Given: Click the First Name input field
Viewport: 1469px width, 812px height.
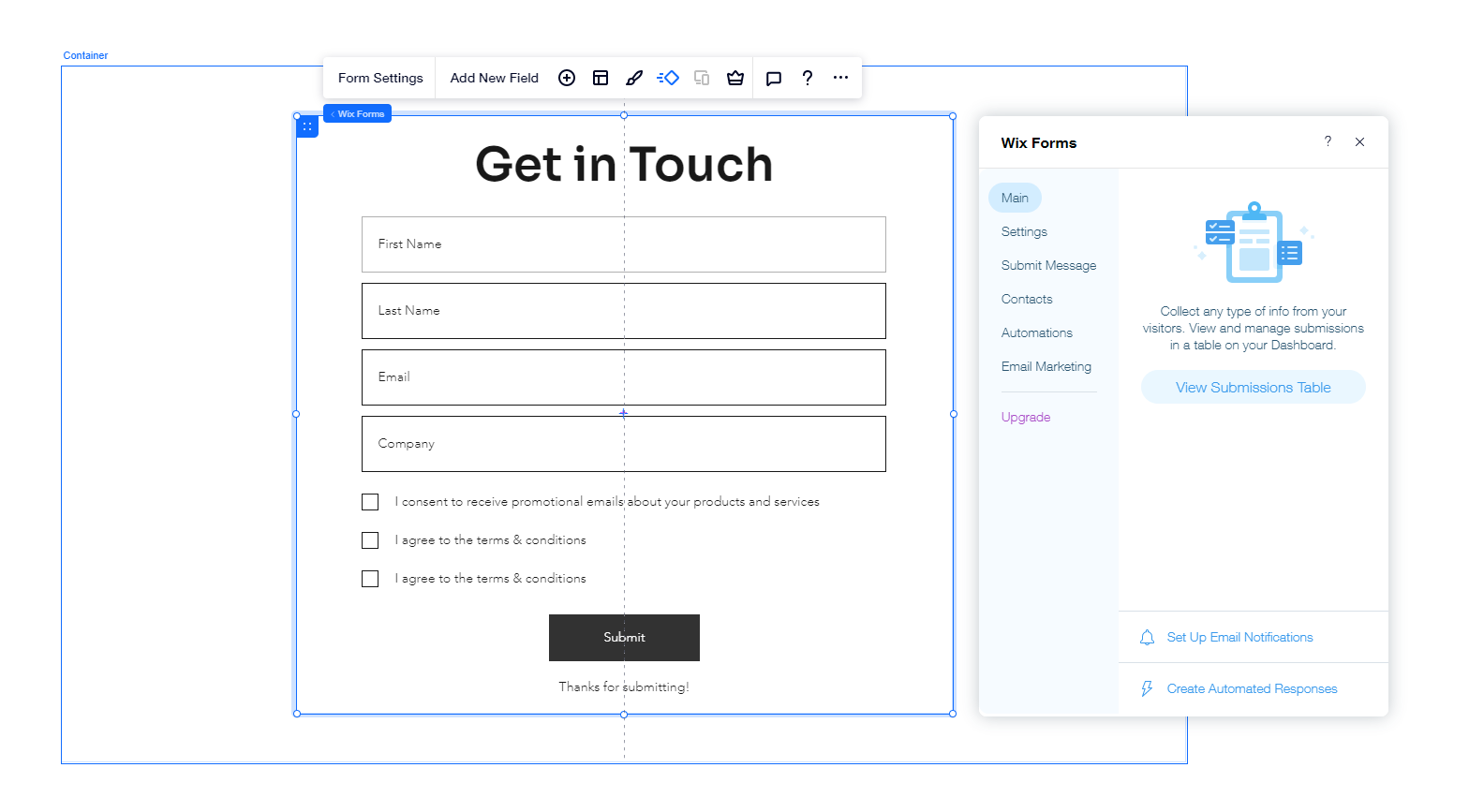Looking at the screenshot, I should (624, 244).
